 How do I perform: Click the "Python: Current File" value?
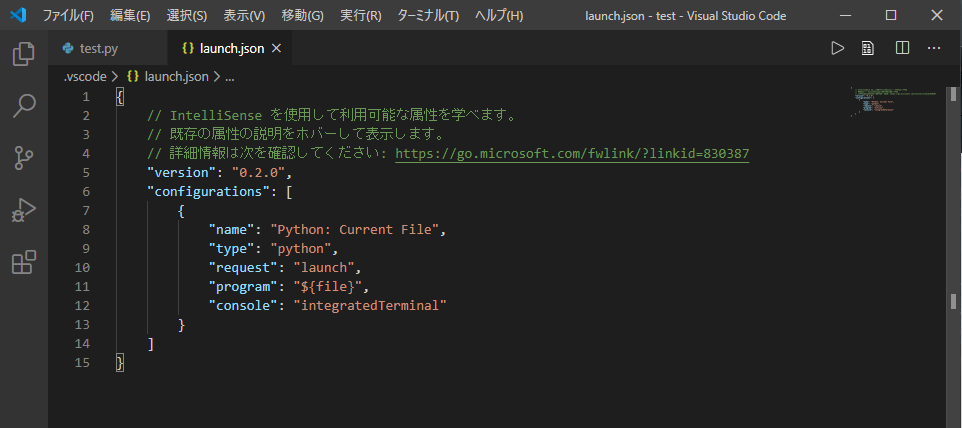coord(353,229)
